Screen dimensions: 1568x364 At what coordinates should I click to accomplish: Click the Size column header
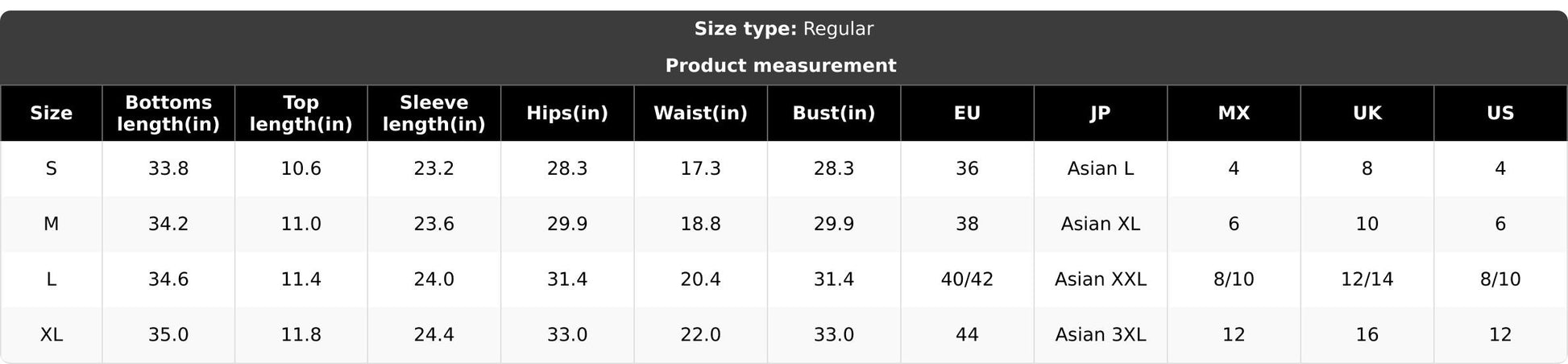click(51, 113)
